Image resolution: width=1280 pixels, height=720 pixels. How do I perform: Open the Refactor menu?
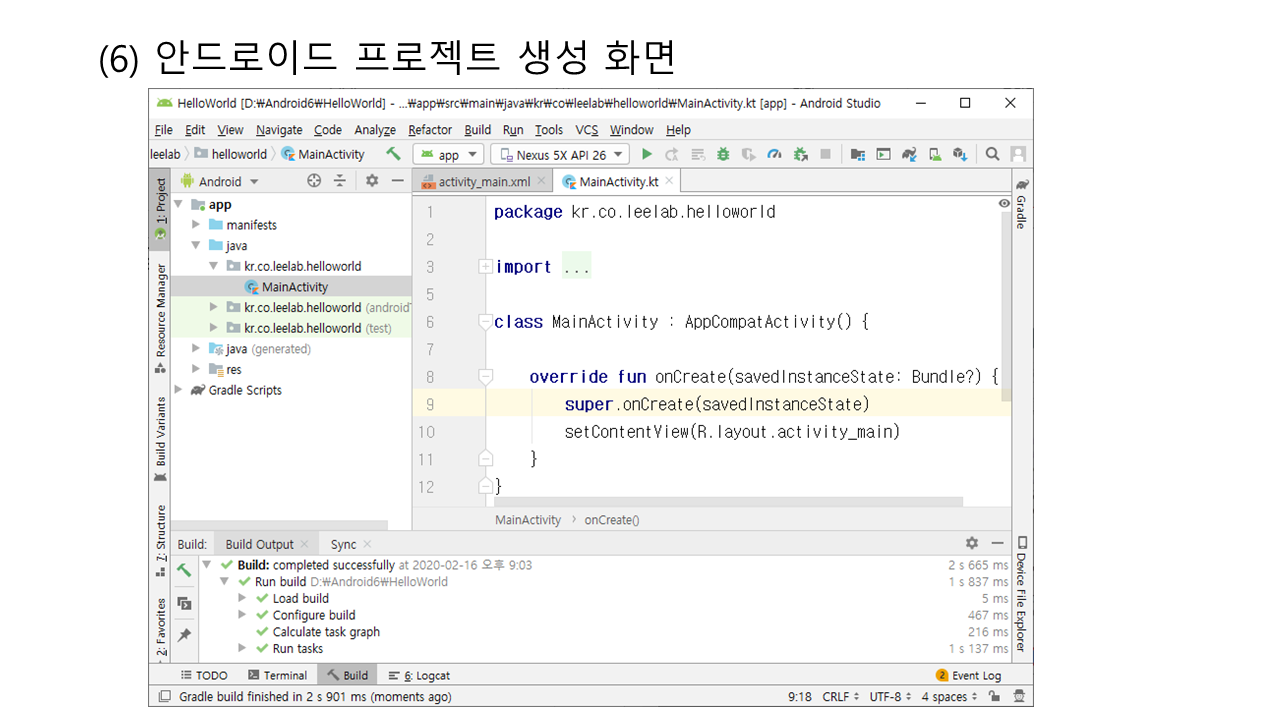pyautogui.click(x=430, y=130)
